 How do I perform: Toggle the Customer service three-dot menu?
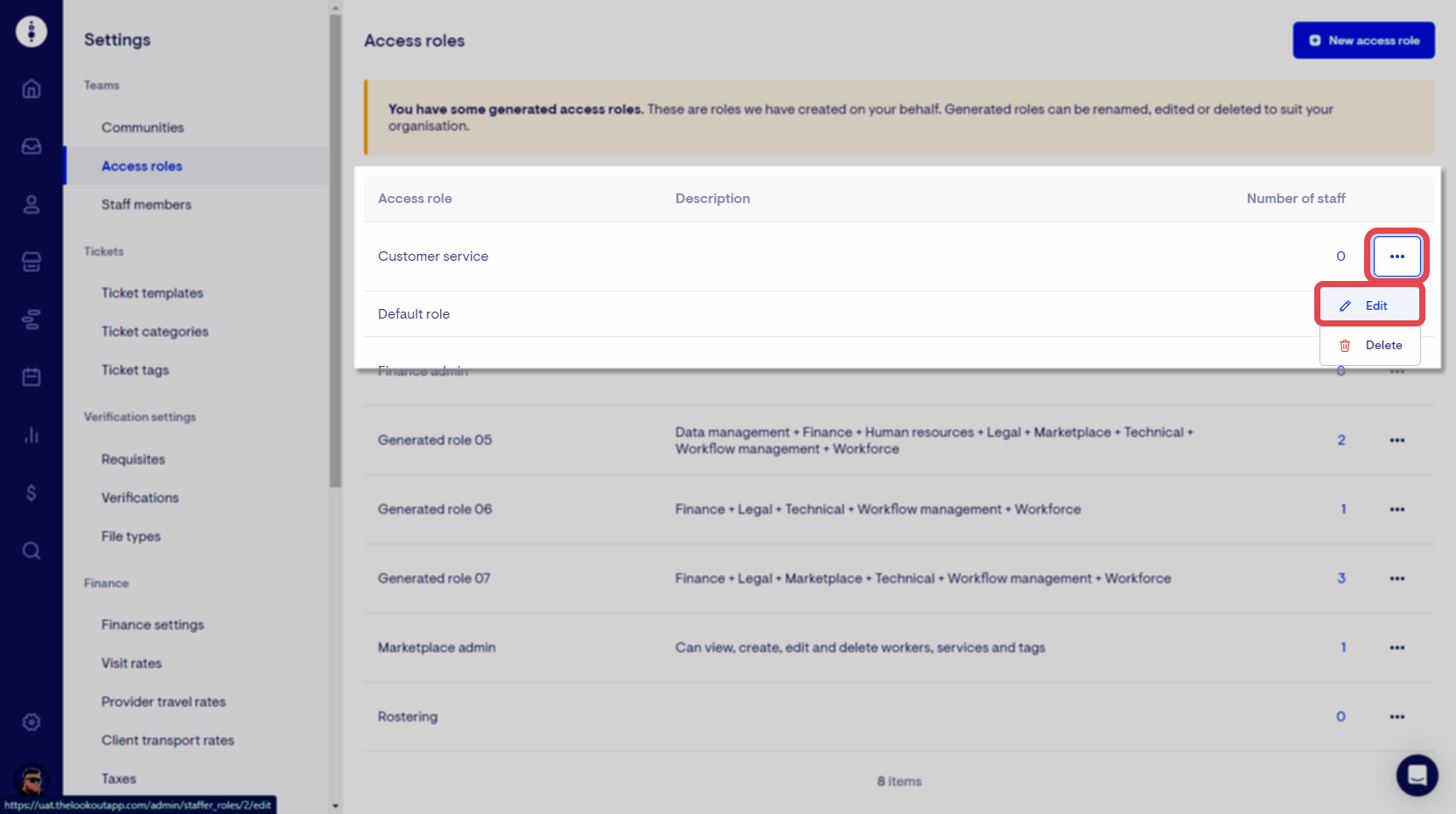(1396, 256)
